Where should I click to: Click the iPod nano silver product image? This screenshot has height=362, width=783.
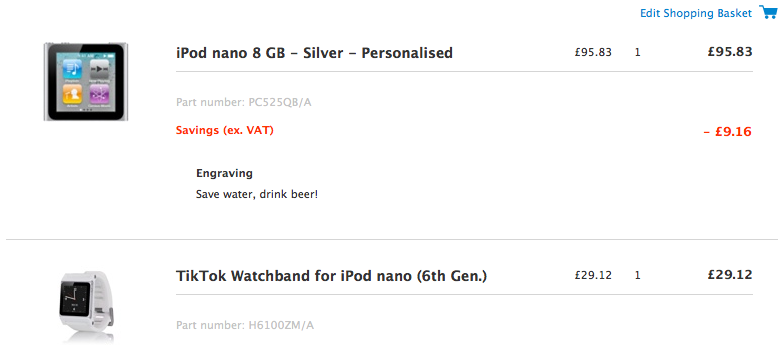86,81
